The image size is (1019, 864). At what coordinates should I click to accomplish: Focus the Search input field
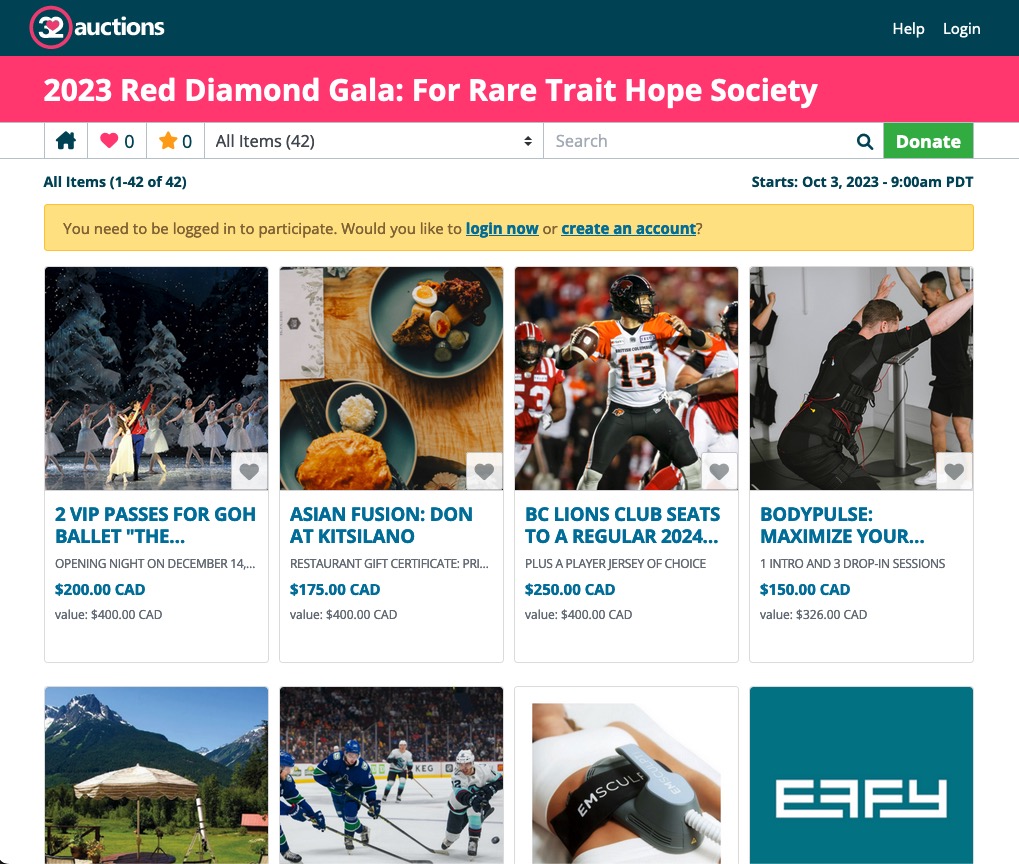(x=699, y=141)
